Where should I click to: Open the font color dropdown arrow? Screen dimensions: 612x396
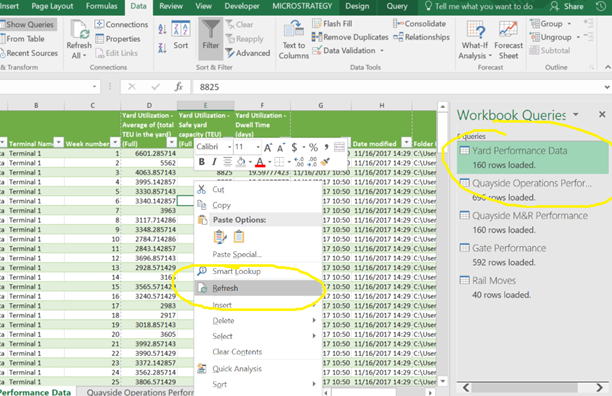point(269,162)
